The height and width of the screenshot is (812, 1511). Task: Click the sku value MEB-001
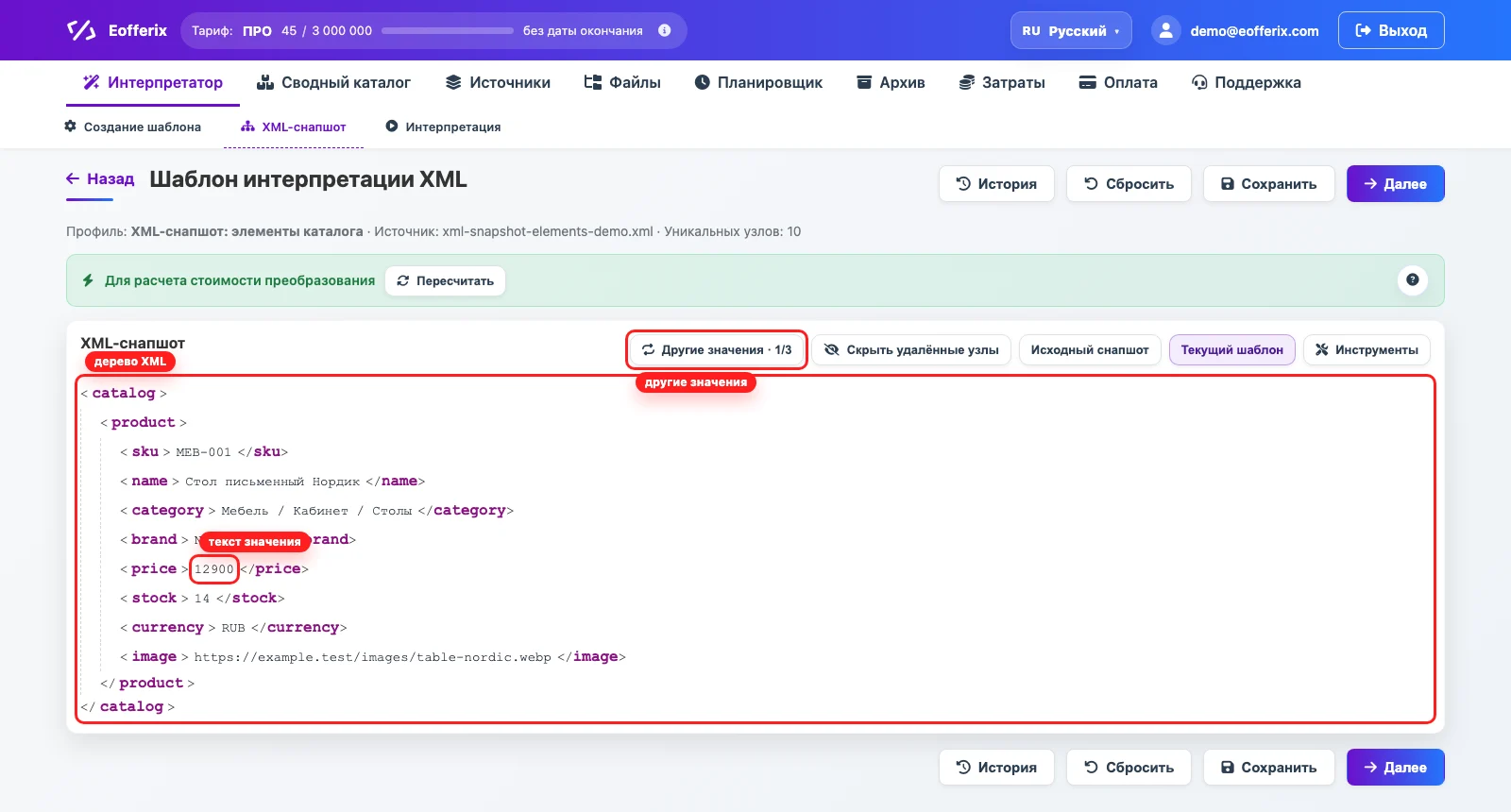[x=203, y=452]
